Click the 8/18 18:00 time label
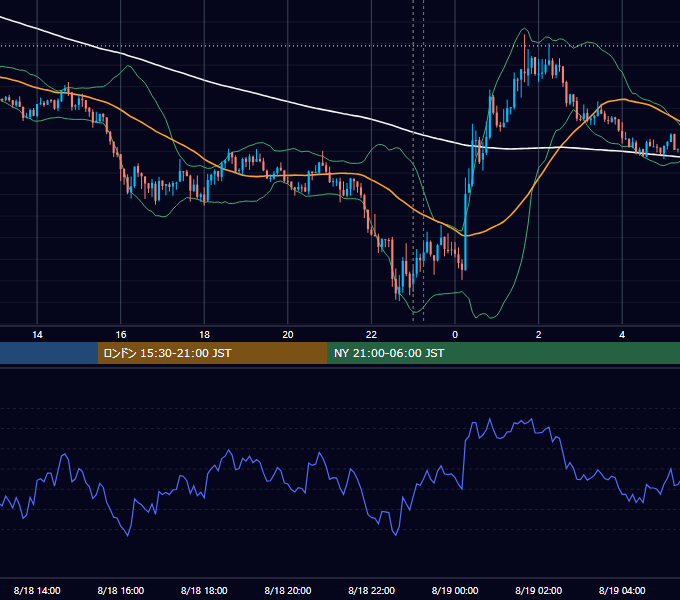Screen dimensions: 680x600 tap(204, 590)
